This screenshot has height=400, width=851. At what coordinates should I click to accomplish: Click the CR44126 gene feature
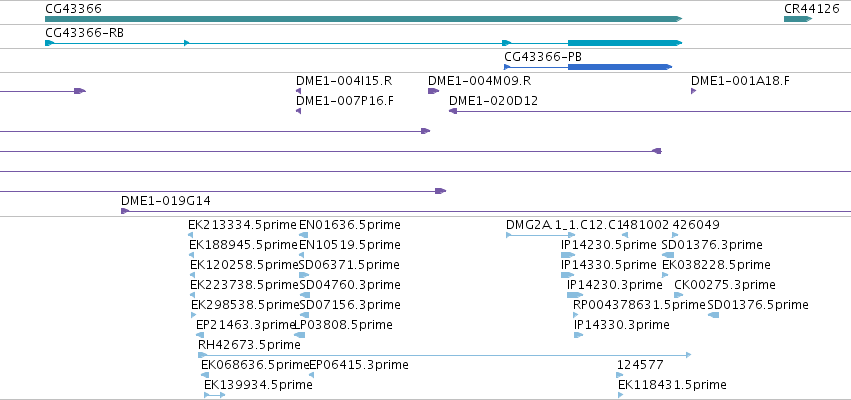(x=798, y=19)
